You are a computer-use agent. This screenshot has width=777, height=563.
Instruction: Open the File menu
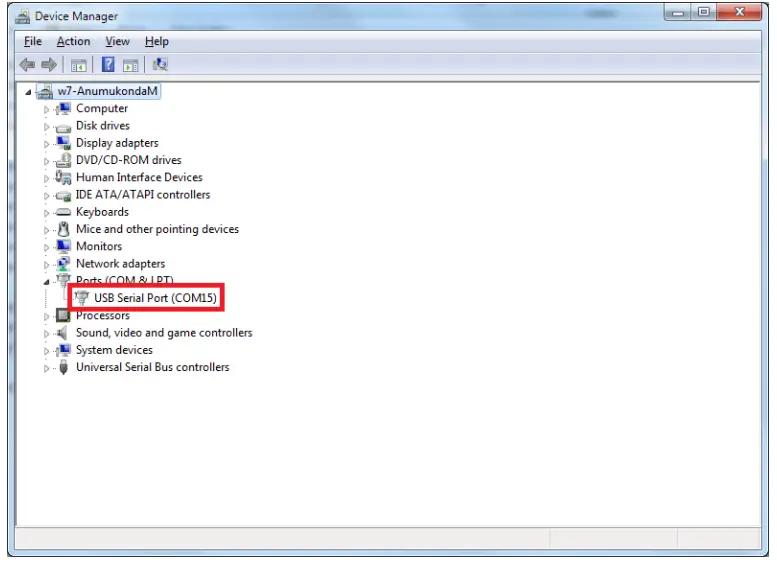[33, 42]
